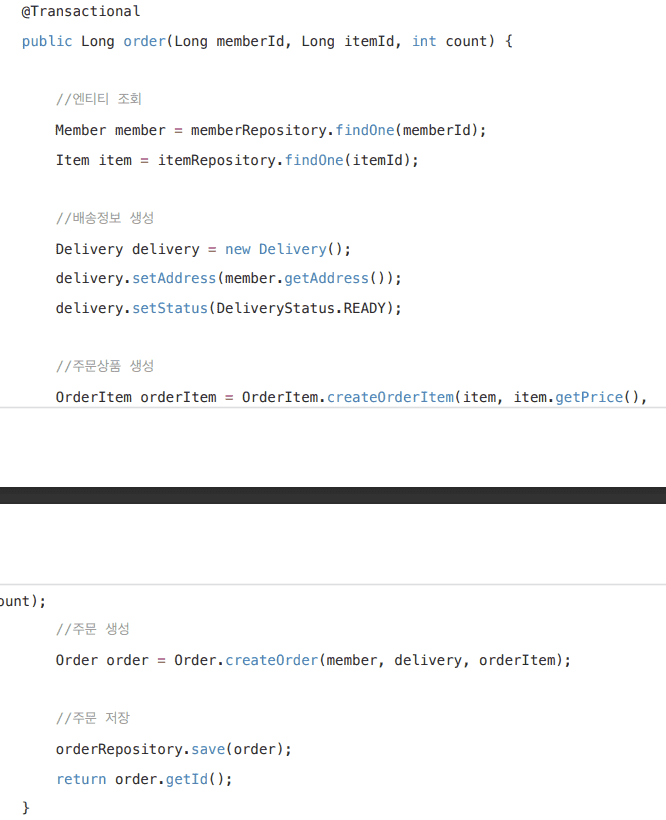This screenshot has height=820, width=666.
Task: Click the setAddress method call
Action: (x=174, y=278)
